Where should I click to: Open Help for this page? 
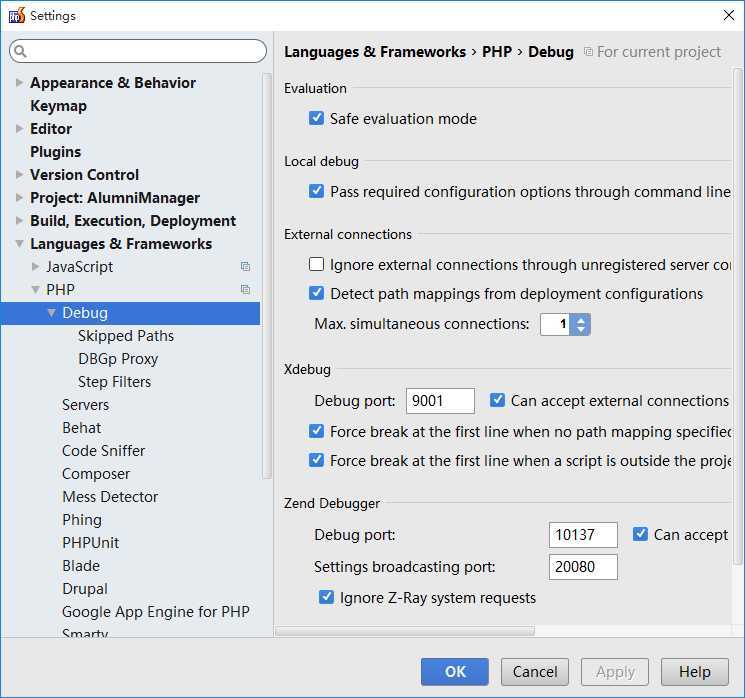[695, 671]
